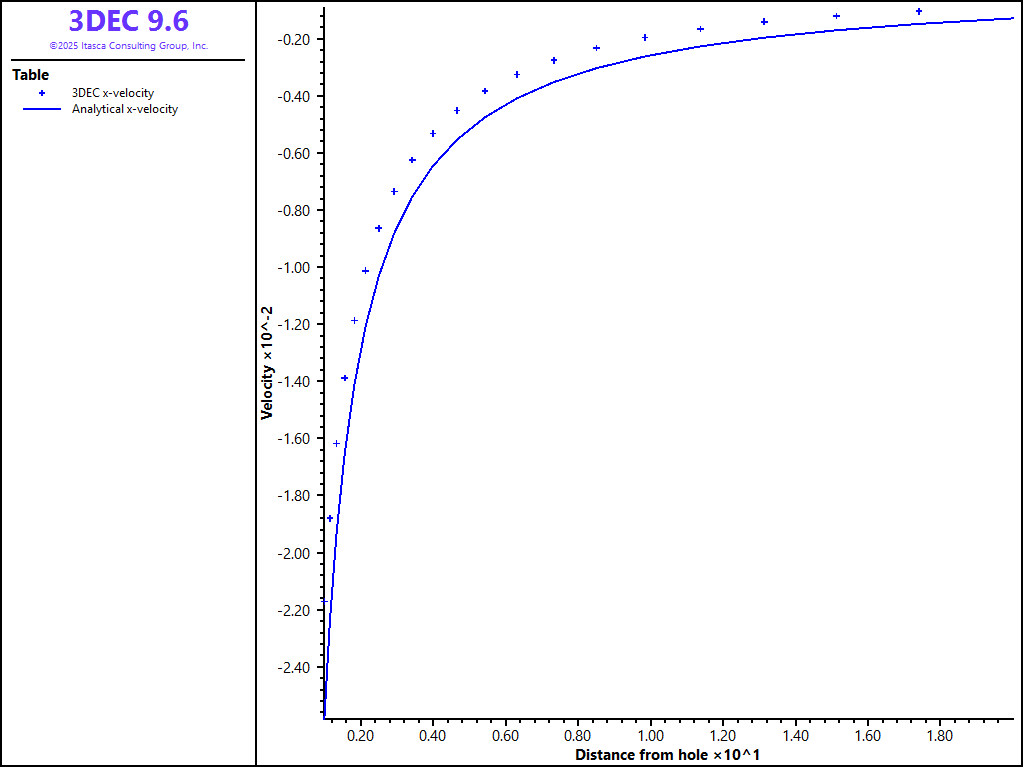Select the Table legend heading
1024x768 pixels.
(x=30, y=75)
